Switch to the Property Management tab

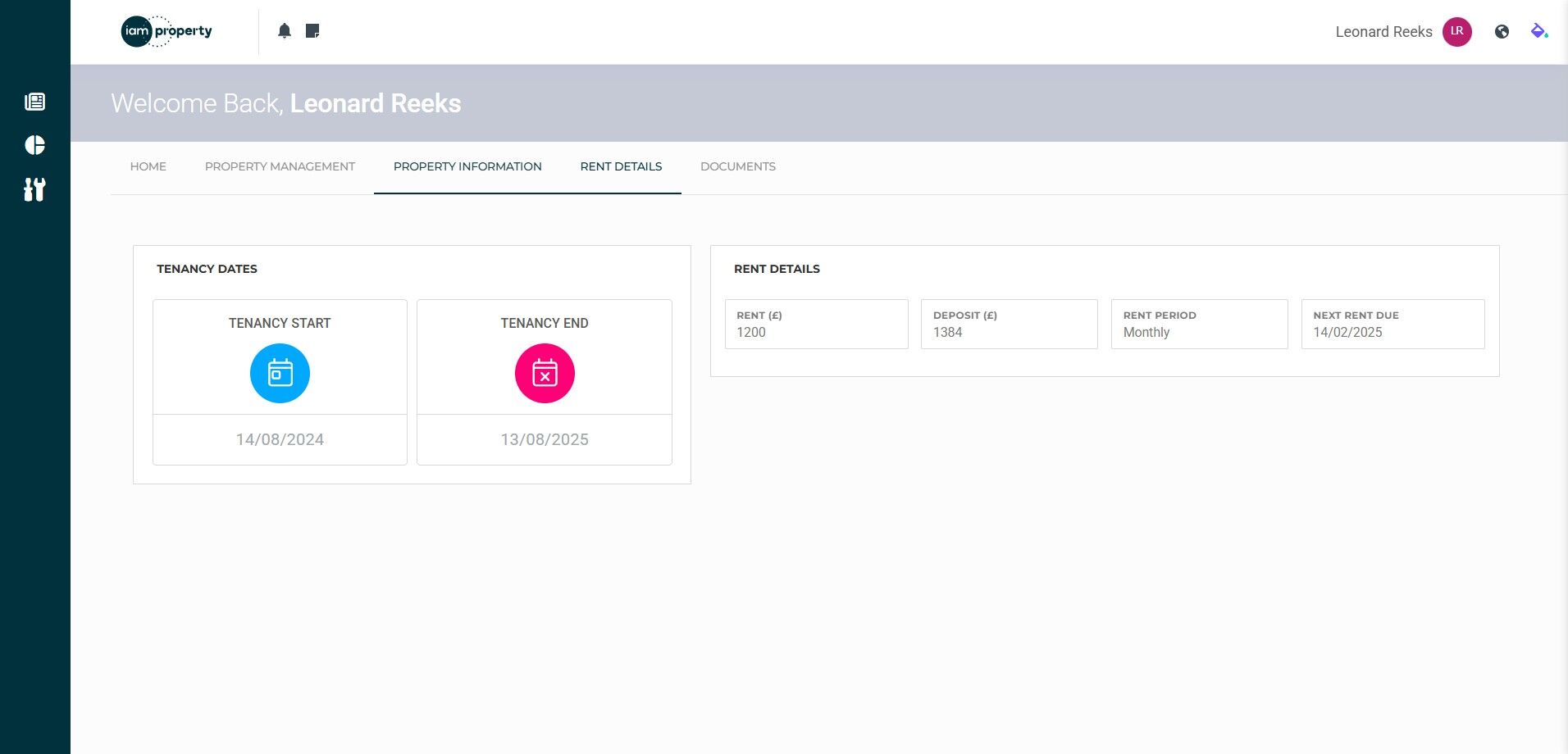coord(280,166)
